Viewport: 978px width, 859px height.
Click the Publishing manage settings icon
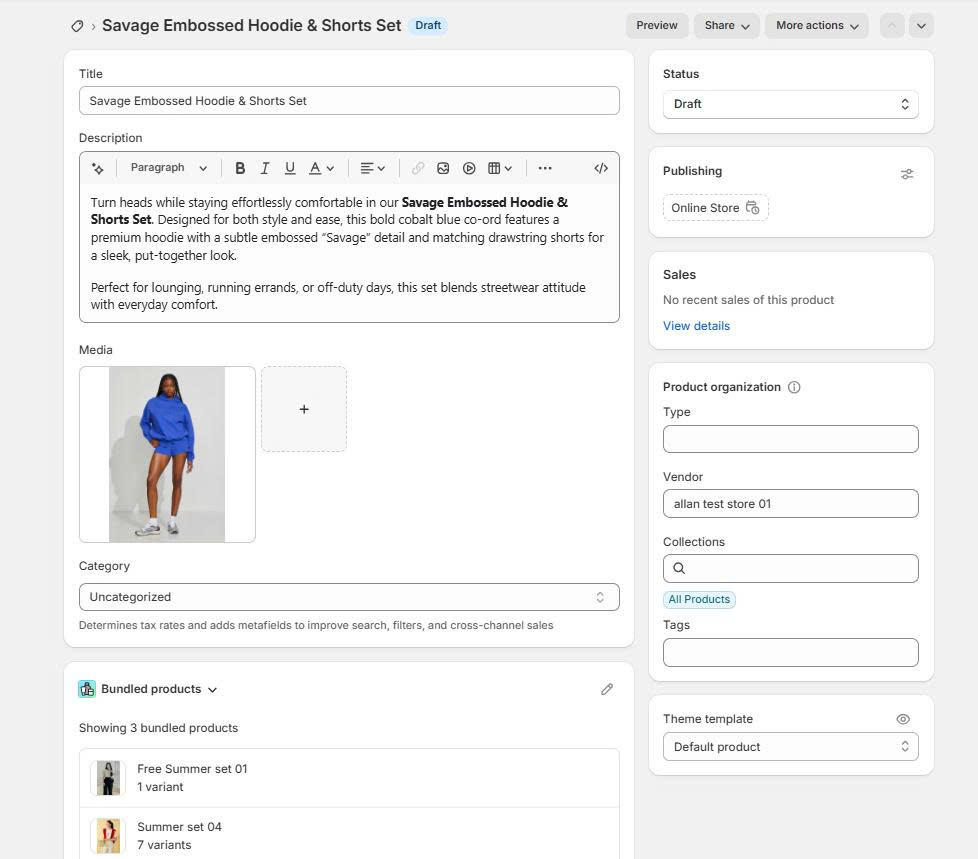[907, 174]
